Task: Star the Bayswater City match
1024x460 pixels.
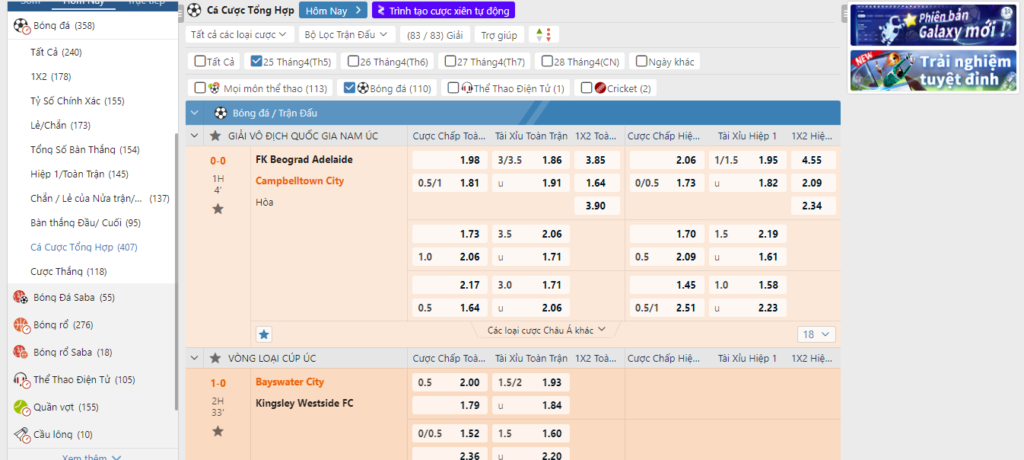Action: (218, 431)
